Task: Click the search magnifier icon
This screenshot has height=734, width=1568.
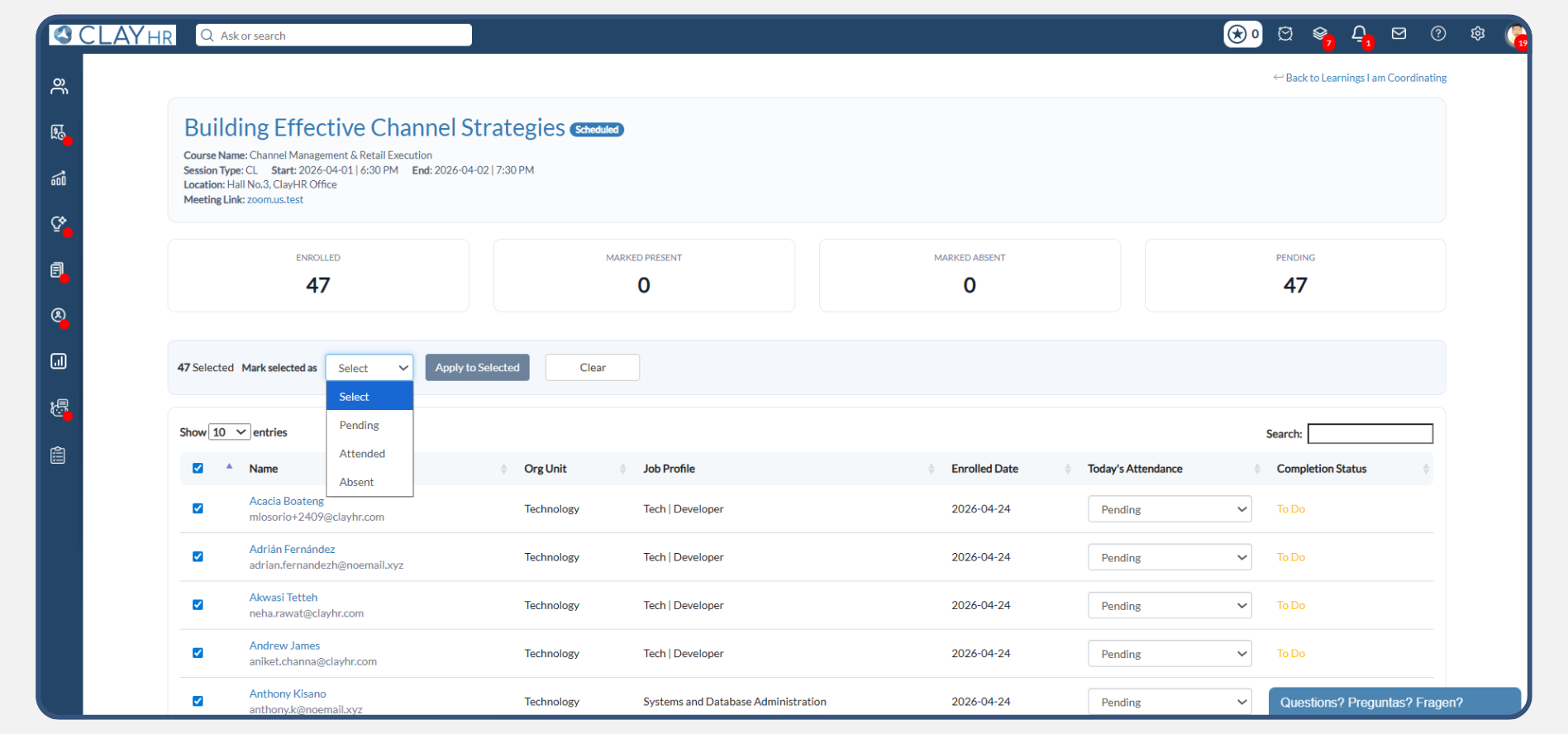Action: point(207,36)
